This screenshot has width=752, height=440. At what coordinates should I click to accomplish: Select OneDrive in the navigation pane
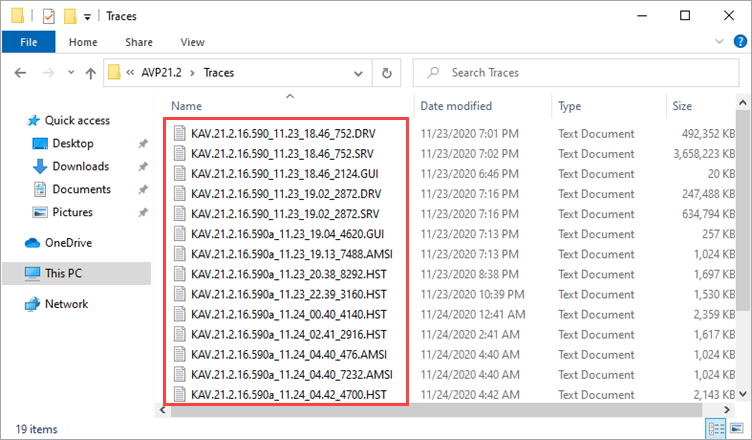point(68,243)
